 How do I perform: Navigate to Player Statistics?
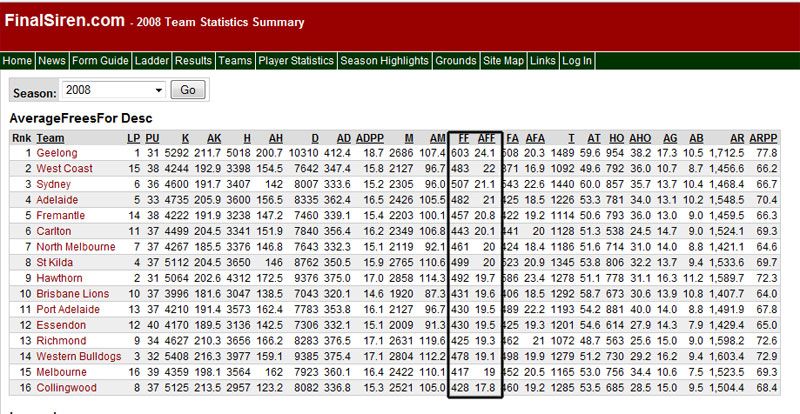pos(295,61)
